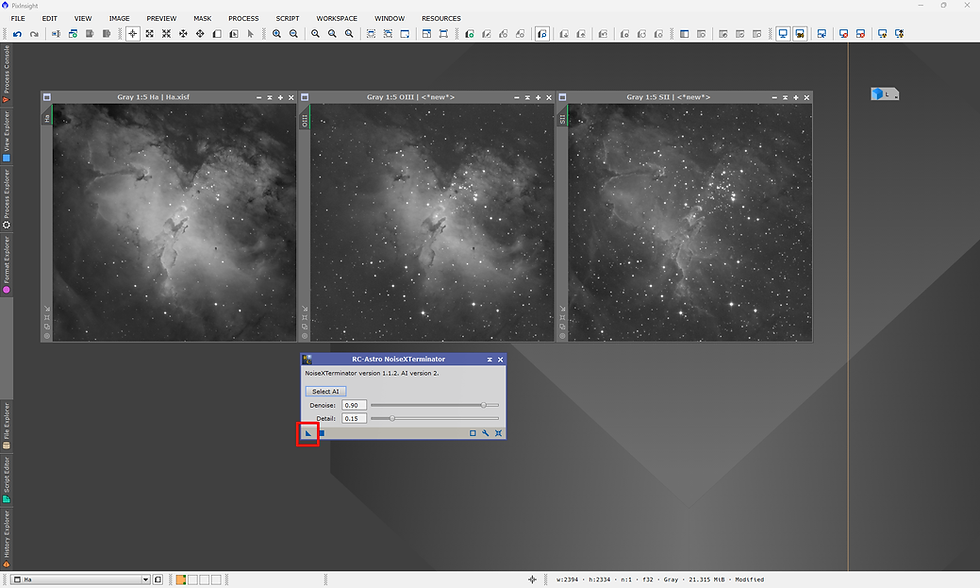
Task: Click the Detail value field
Action: tap(354, 418)
